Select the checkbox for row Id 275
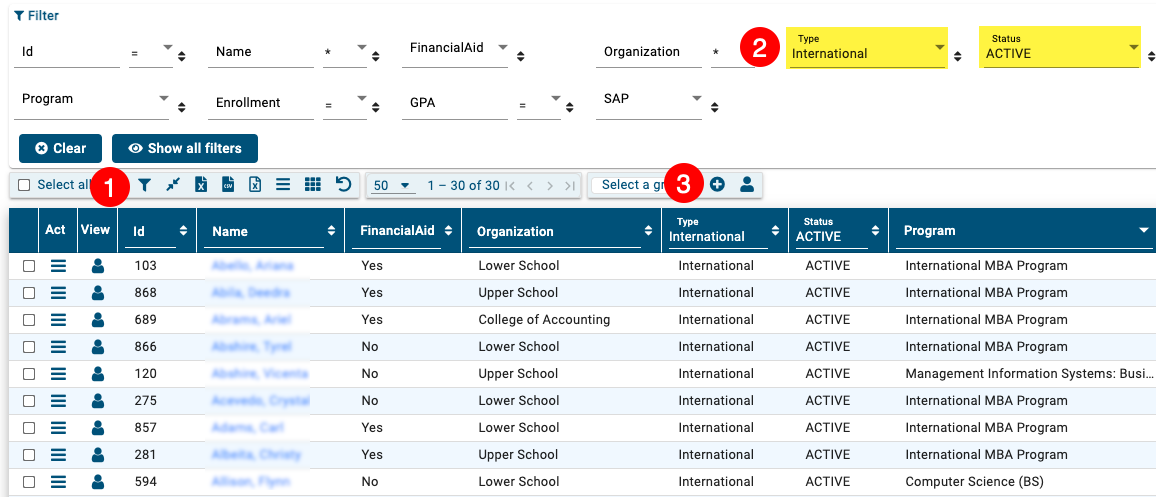 [29, 401]
